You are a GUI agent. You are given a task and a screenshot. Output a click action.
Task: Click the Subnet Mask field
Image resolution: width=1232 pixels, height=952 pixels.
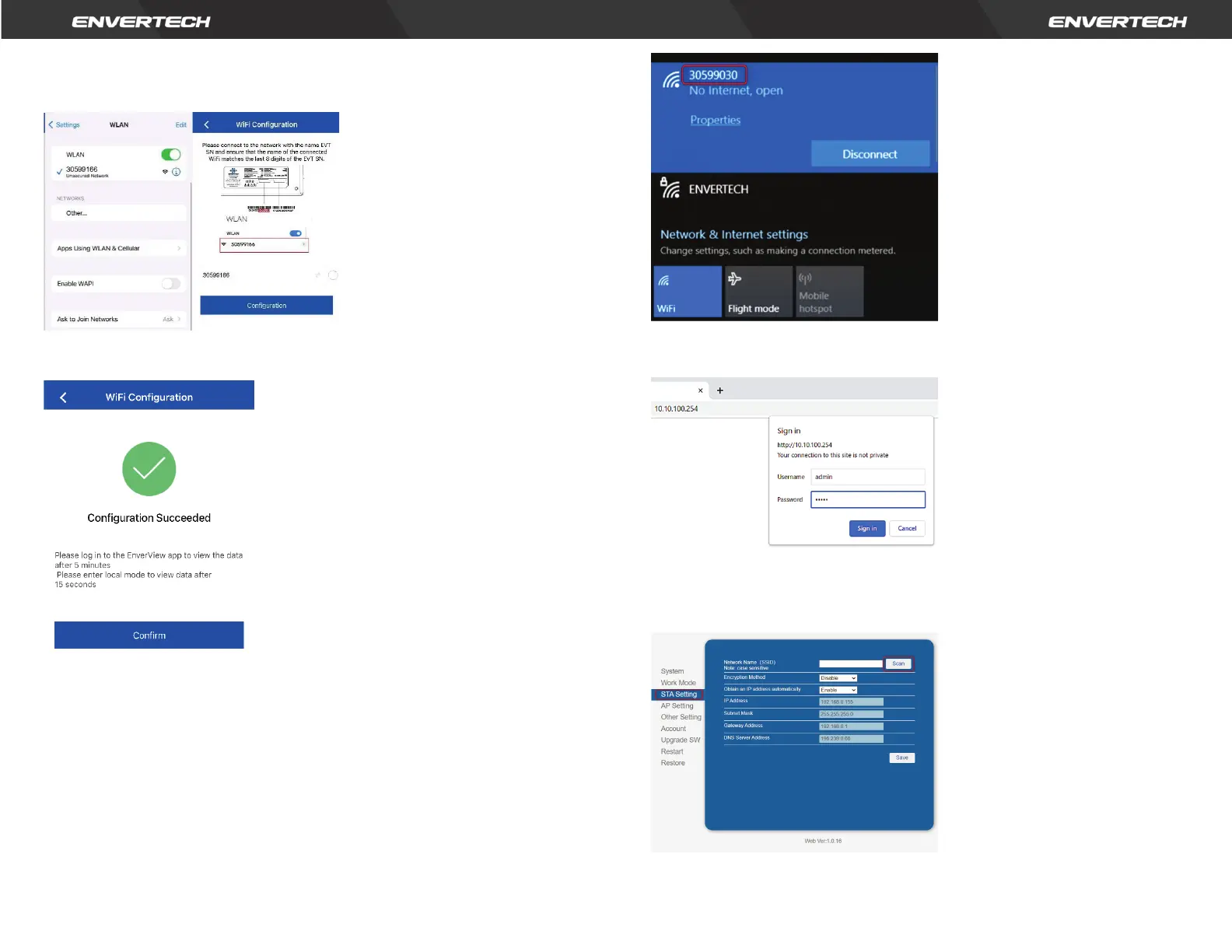851,714
